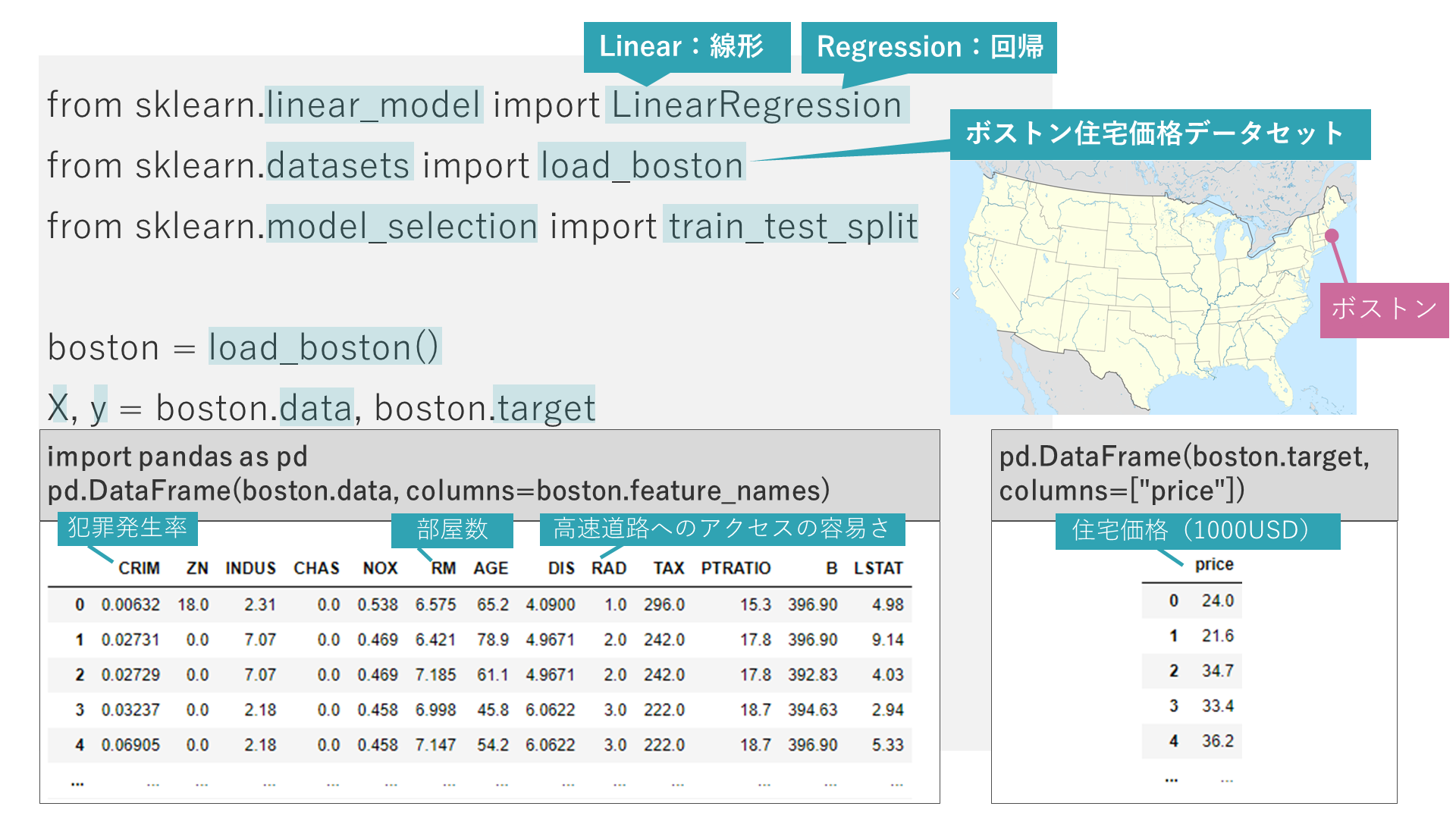Click the pink Boston marker dot on map
Image resolution: width=1456 pixels, height=819 pixels.
click(1332, 236)
